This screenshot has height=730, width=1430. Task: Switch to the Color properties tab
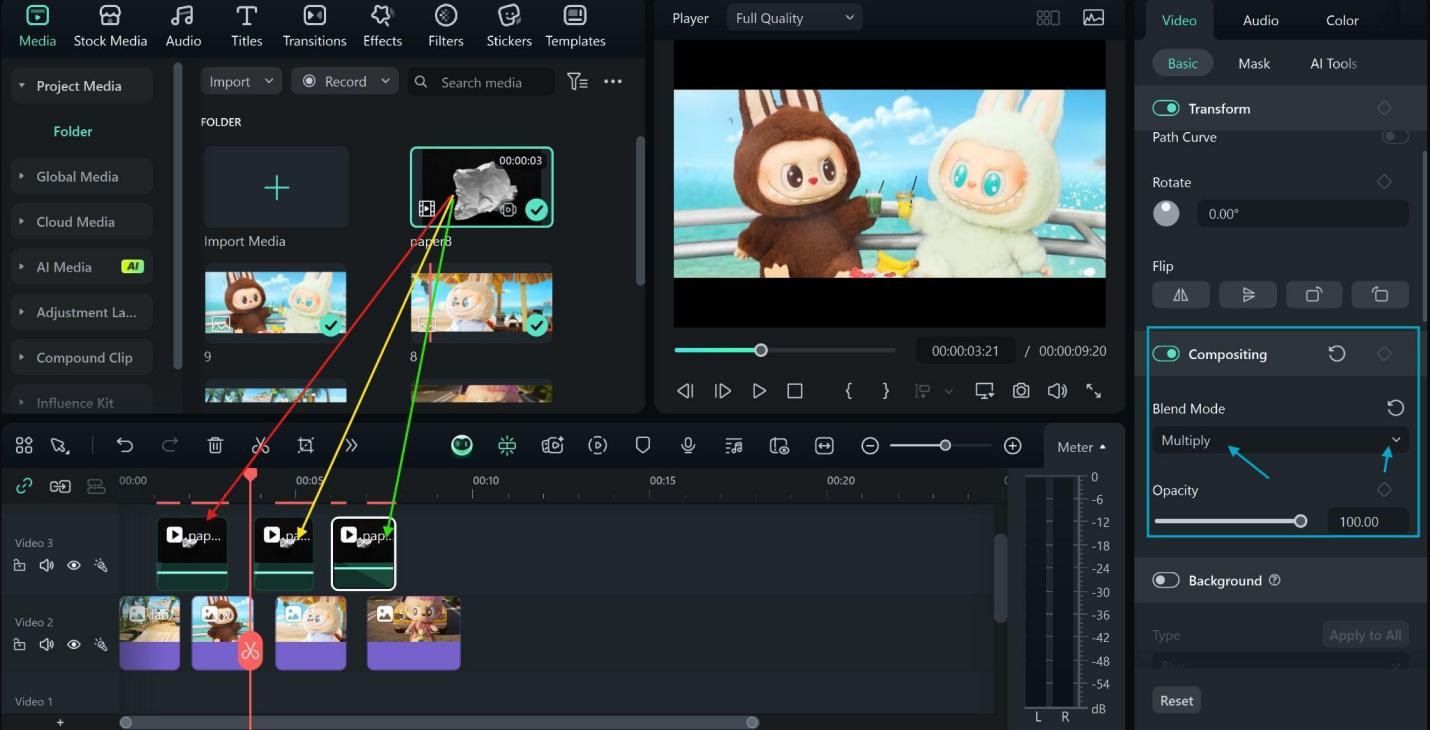pyautogui.click(x=1342, y=20)
